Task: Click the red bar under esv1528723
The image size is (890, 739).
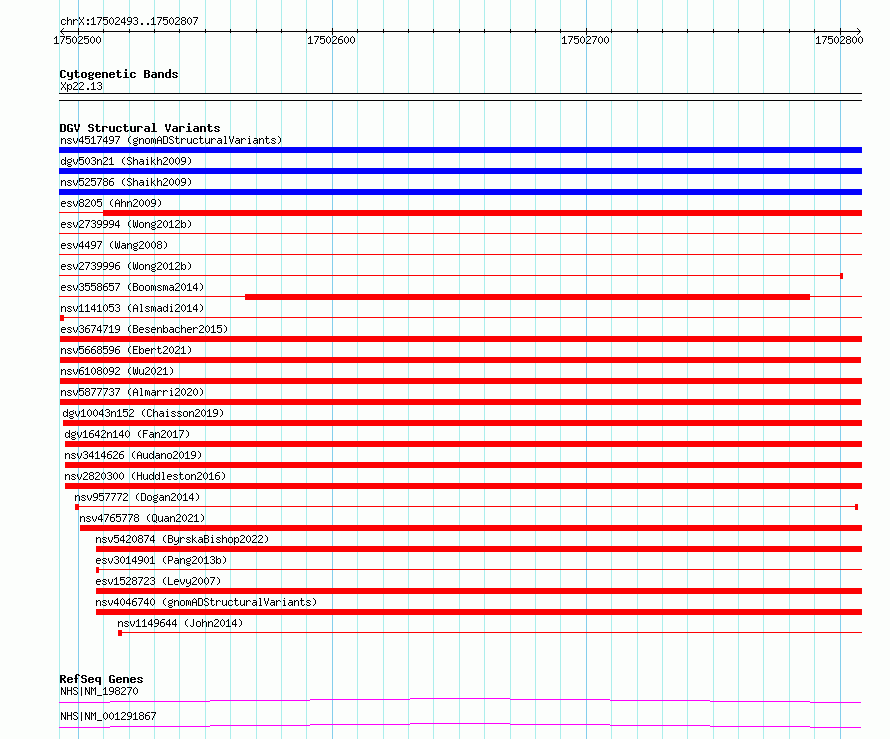Action: click(x=479, y=591)
